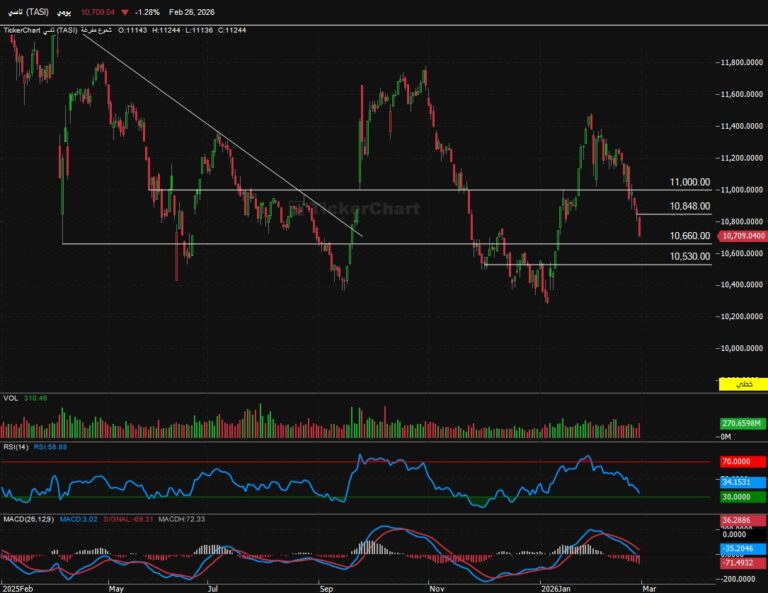Image resolution: width=768 pixels, height=593 pixels.
Task: Select the 11,000.00 horizontal level label
Action: 690,183
